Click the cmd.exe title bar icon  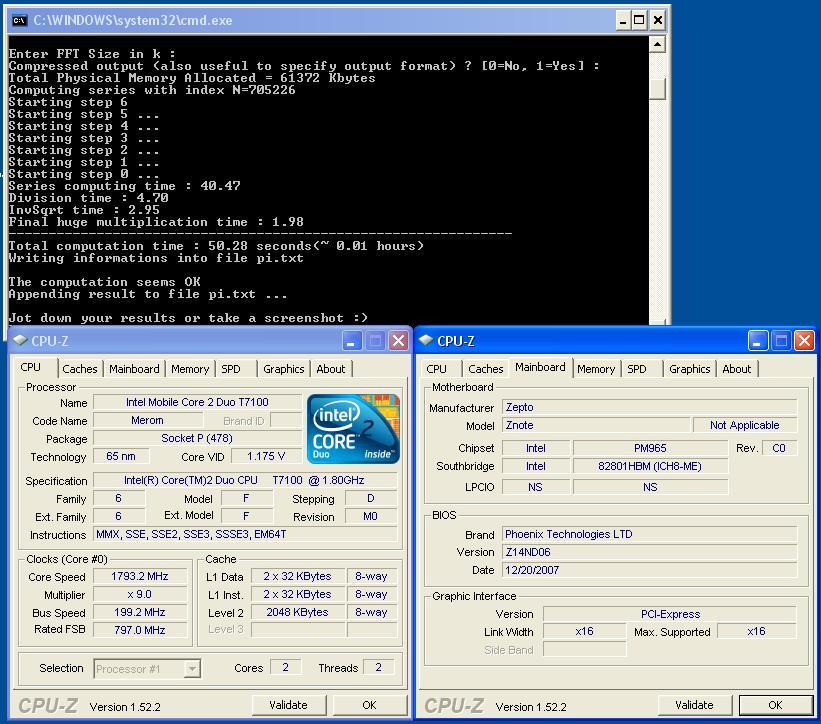tap(19, 20)
